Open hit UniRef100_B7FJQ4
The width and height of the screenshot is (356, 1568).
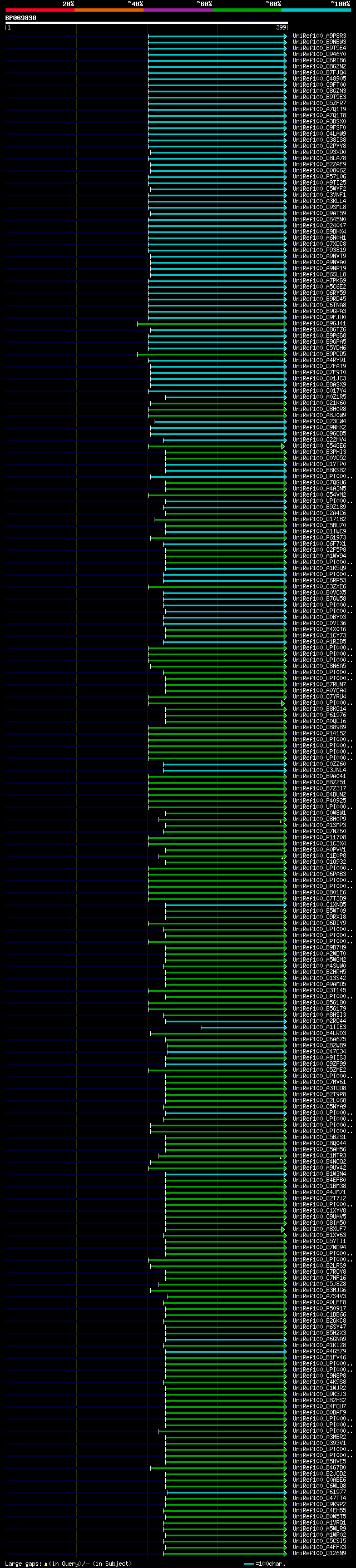(319, 72)
